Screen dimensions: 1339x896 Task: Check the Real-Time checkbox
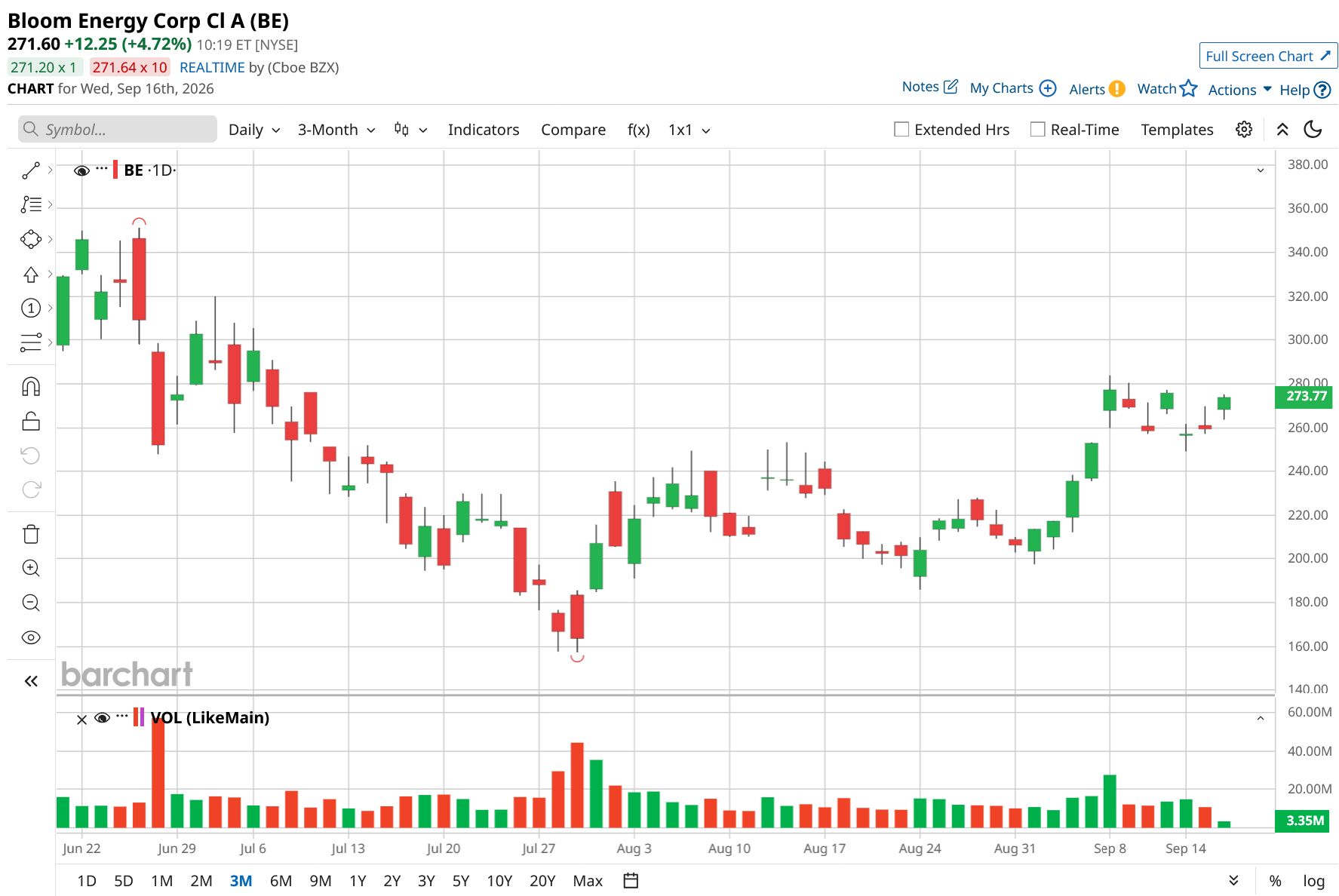(x=1038, y=130)
